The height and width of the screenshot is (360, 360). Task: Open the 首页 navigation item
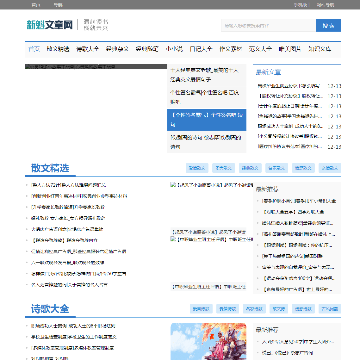pyautogui.click(x=34, y=49)
